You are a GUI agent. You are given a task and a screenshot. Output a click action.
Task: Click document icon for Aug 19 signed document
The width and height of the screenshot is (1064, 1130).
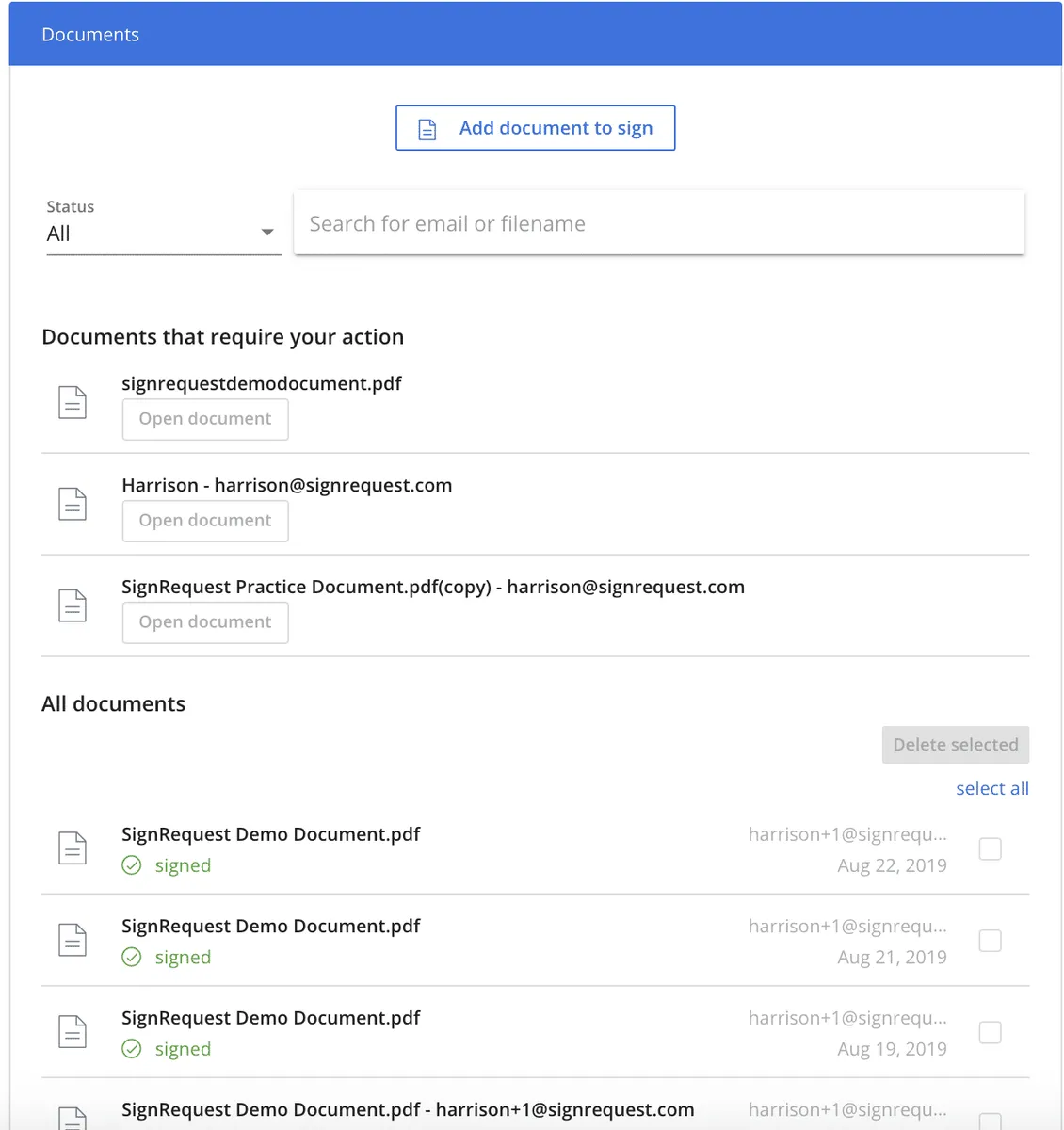click(x=73, y=1032)
